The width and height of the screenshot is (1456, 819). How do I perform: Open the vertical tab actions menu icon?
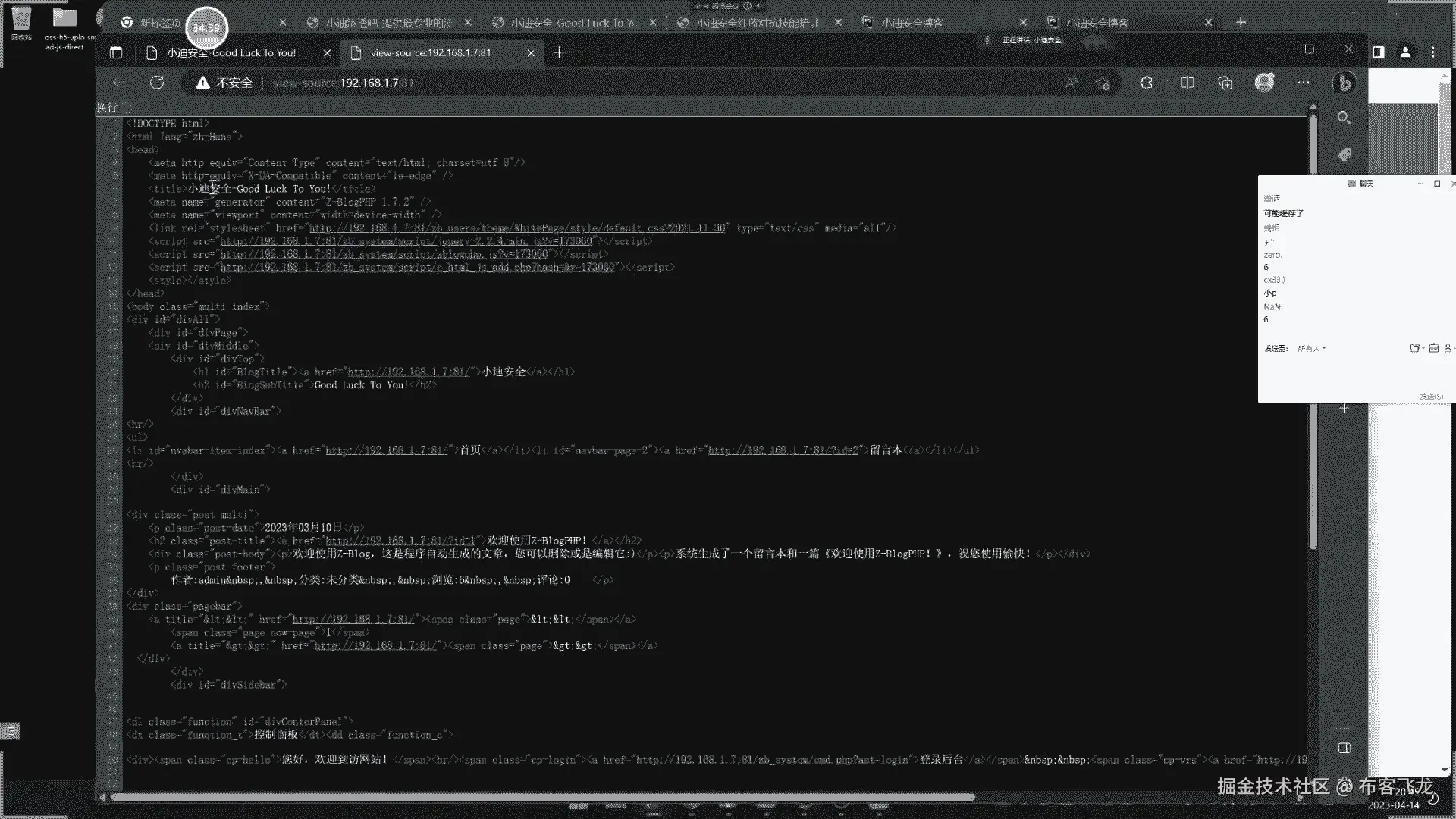pyautogui.click(x=116, y=52)
